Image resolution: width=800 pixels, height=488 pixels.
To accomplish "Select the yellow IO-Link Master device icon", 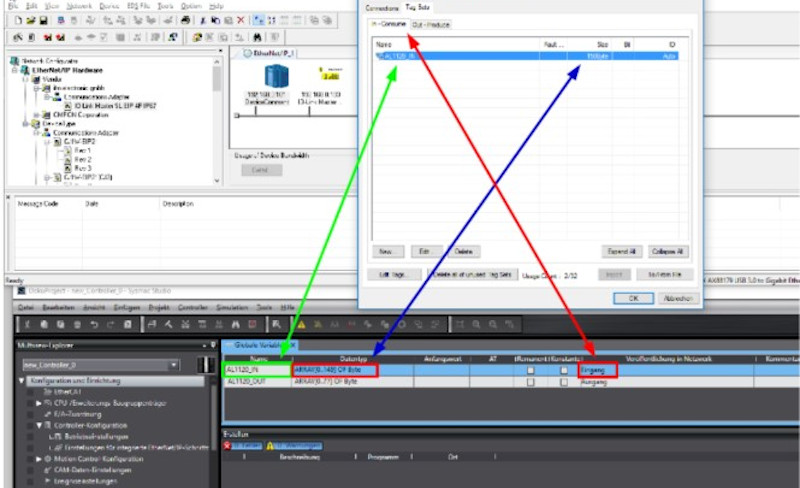I will [328, 76].
